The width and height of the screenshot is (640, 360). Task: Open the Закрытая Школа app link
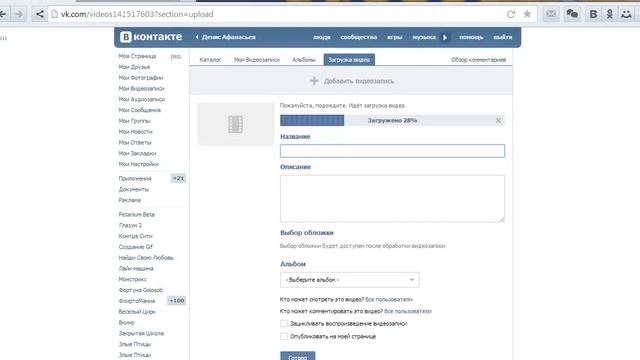click(141, 333)
